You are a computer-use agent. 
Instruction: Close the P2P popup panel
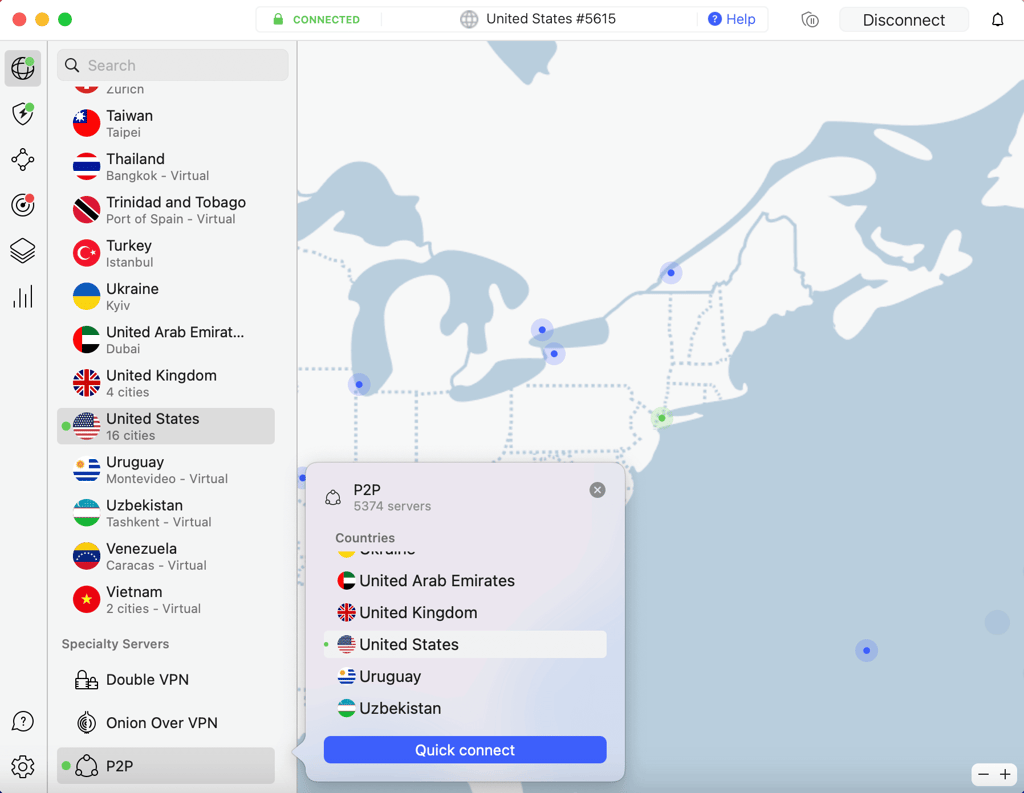coord(597,490)
